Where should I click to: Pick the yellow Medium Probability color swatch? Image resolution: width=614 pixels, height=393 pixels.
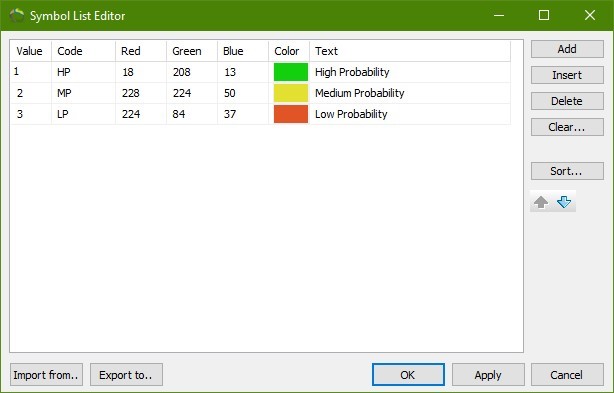tap(291, 93)
